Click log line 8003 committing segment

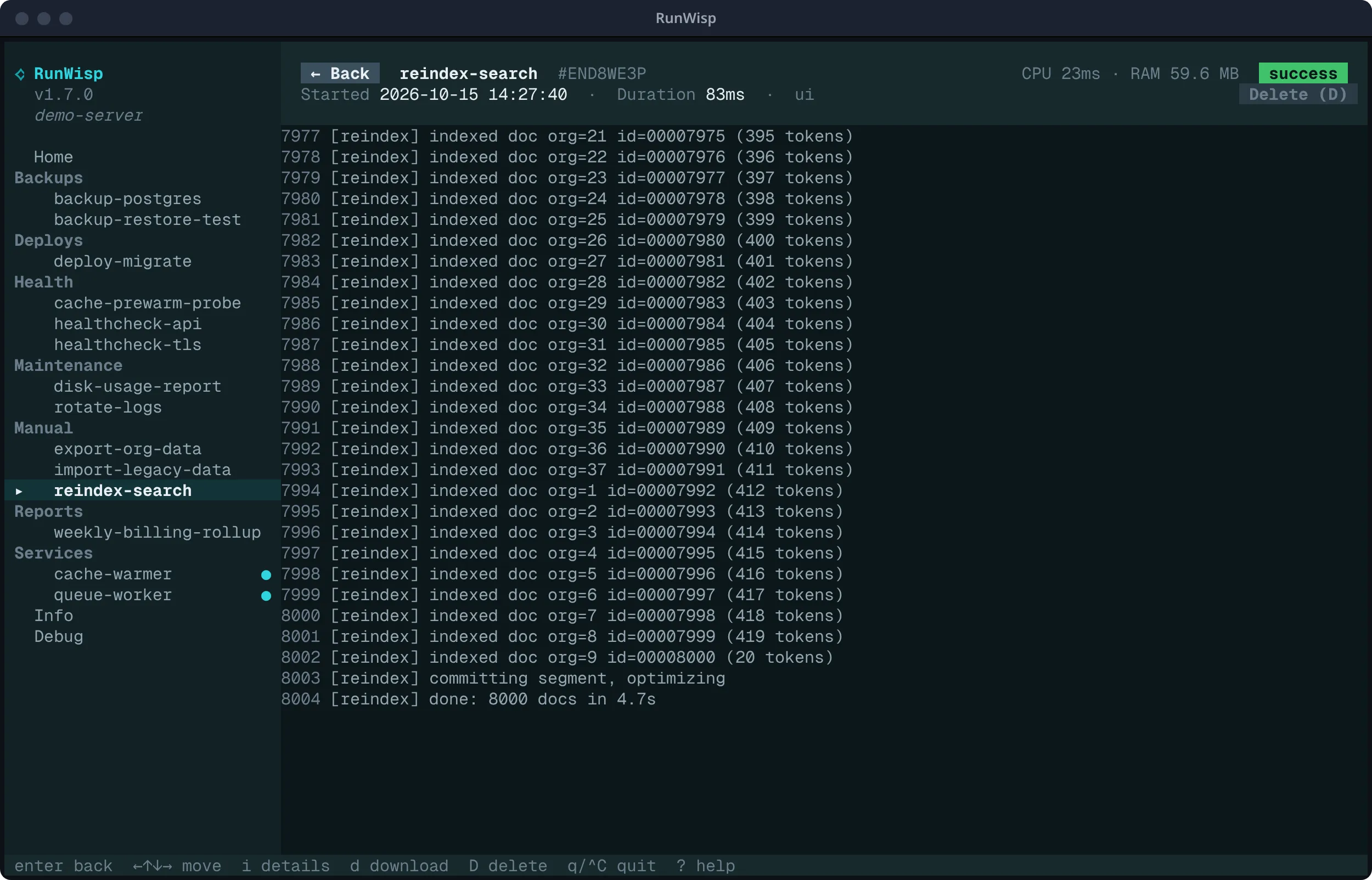pyautogui.click(x=503, y=678)
